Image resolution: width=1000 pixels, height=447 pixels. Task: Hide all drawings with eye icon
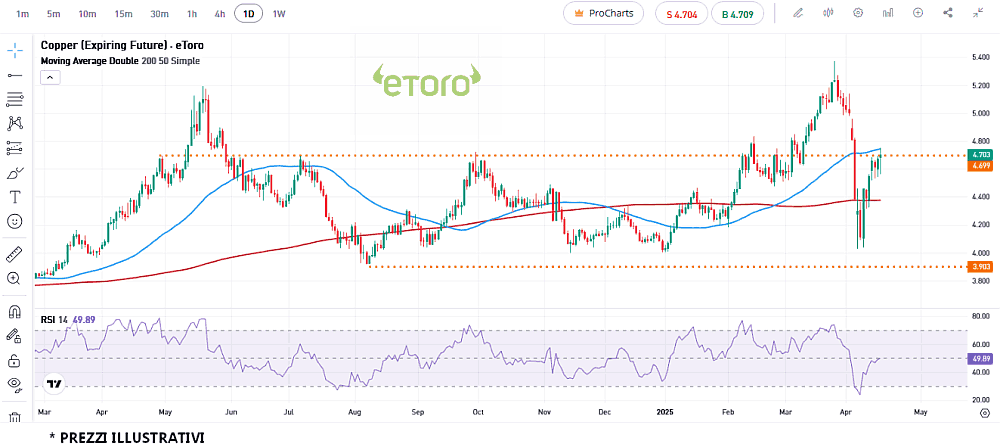15,384
